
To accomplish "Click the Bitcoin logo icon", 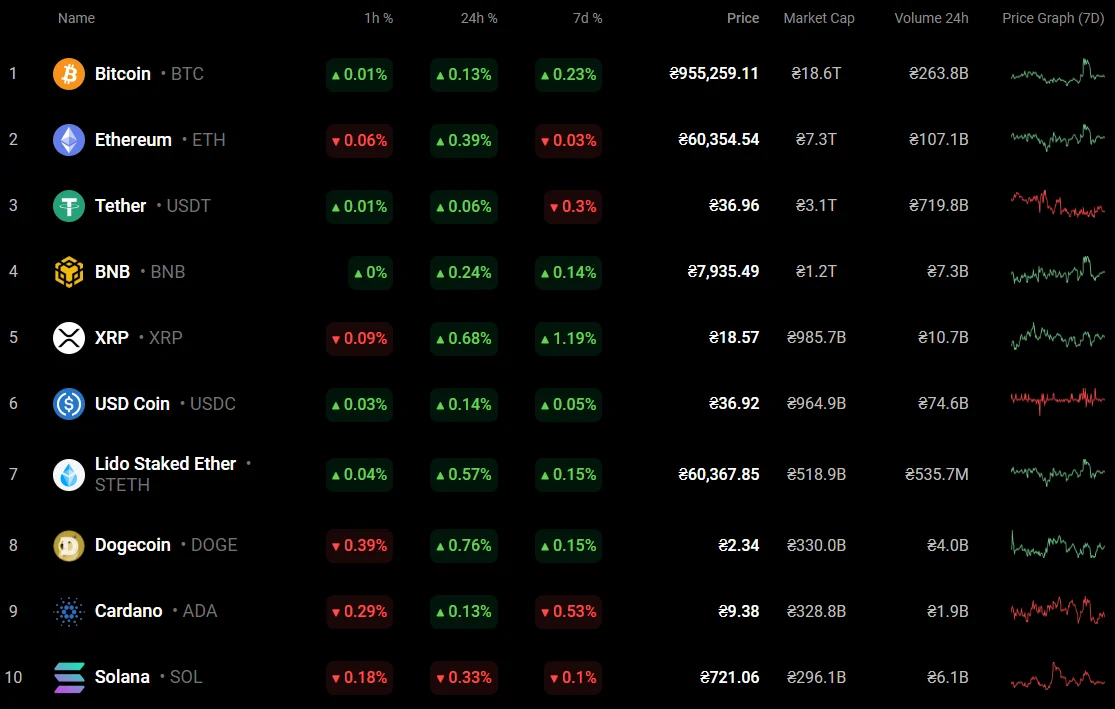I will (x=69, y=74).
